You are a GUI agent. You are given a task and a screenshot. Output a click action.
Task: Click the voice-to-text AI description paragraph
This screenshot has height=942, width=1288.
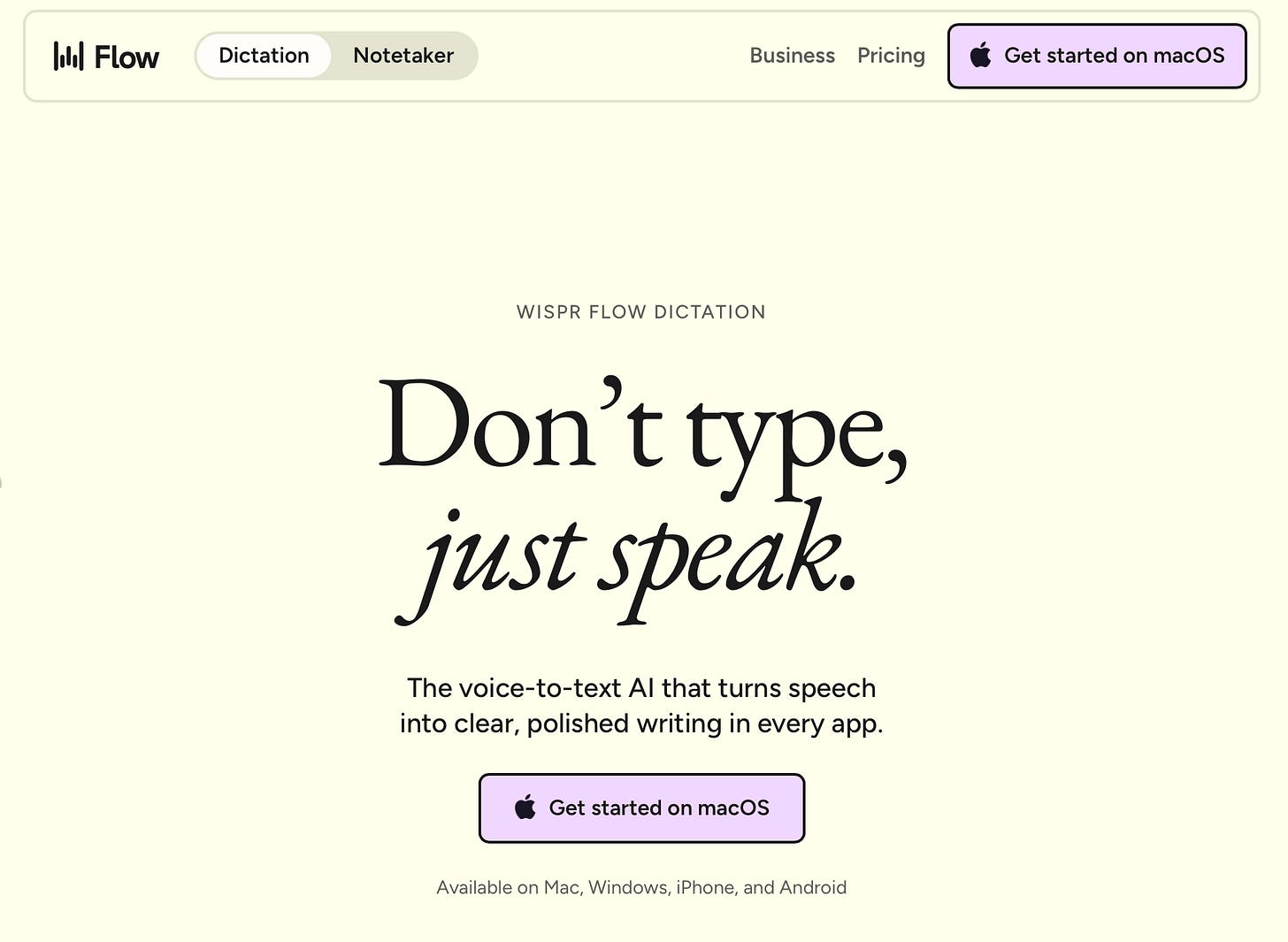(641, 706)
